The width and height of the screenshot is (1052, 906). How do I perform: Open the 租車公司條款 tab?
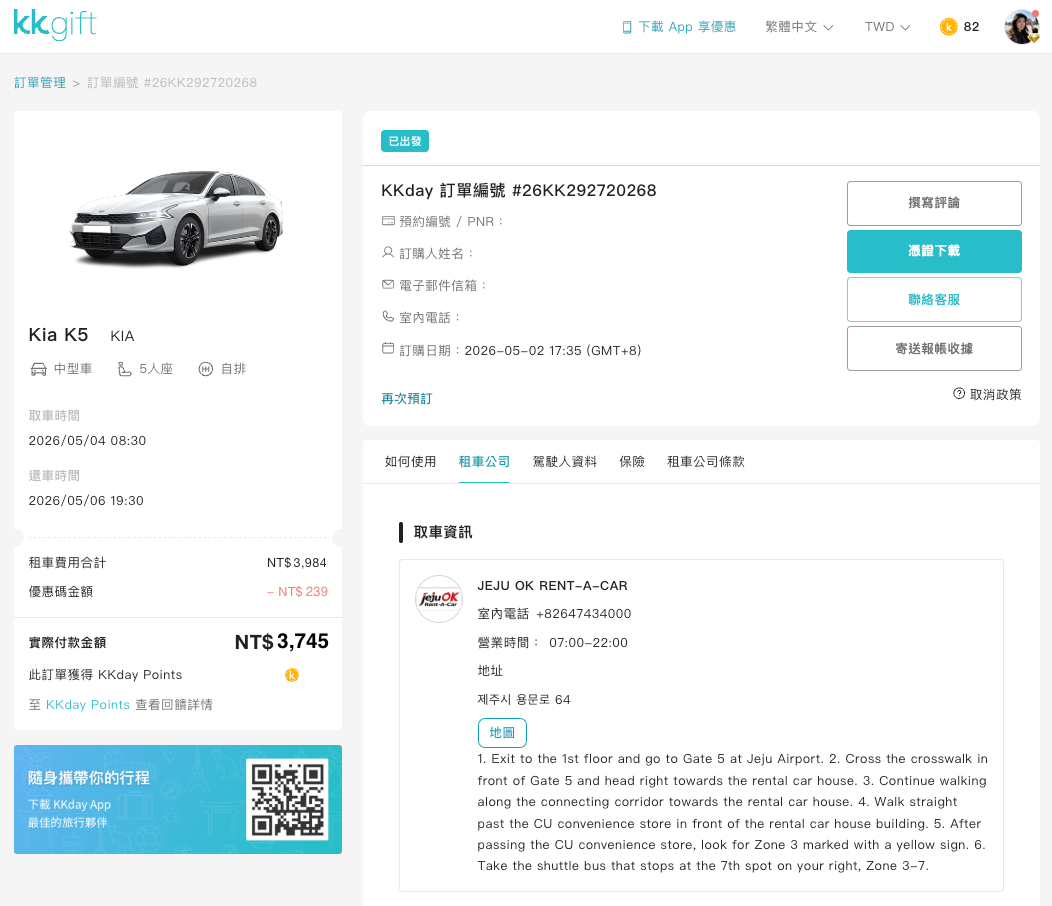tap(706, 462)
